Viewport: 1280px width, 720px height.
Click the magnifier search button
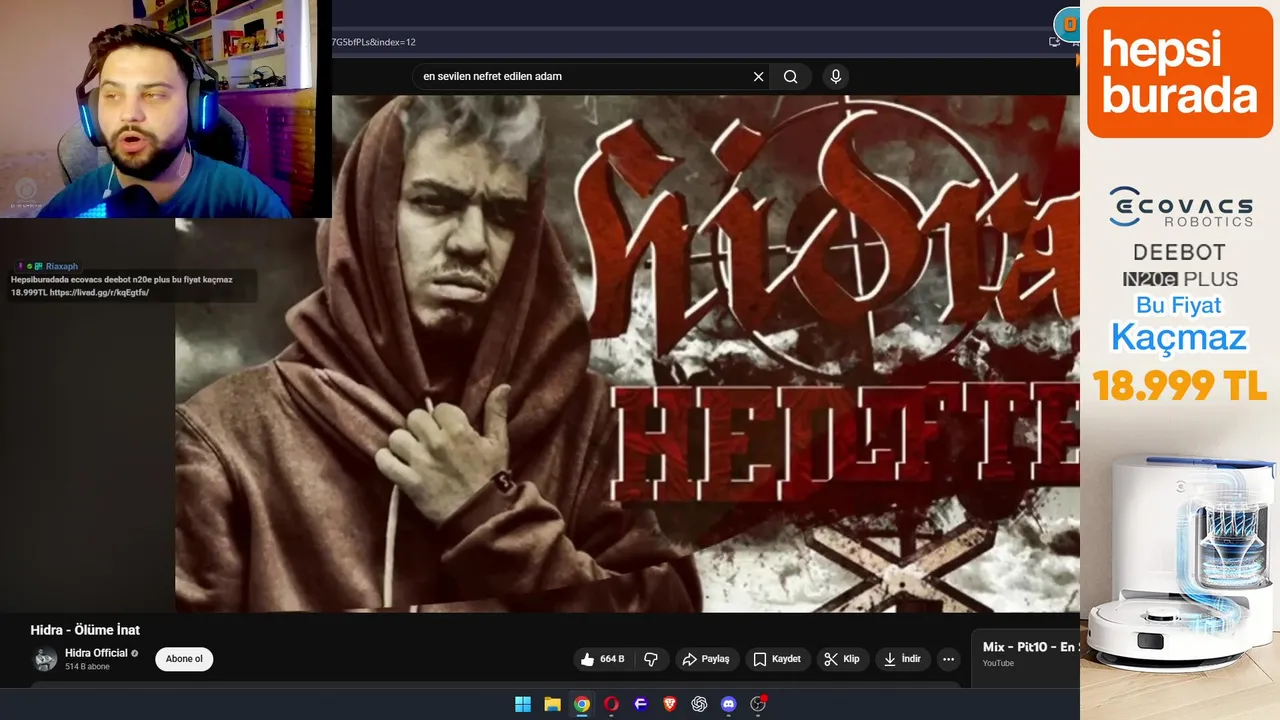coord(791,77)
